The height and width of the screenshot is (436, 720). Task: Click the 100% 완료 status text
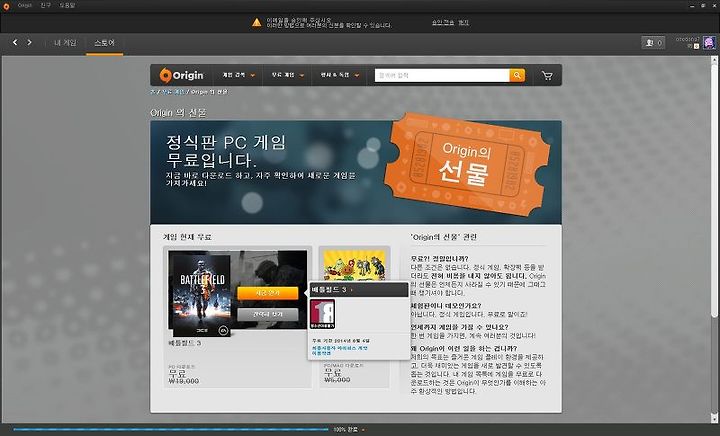coord(346,430)
